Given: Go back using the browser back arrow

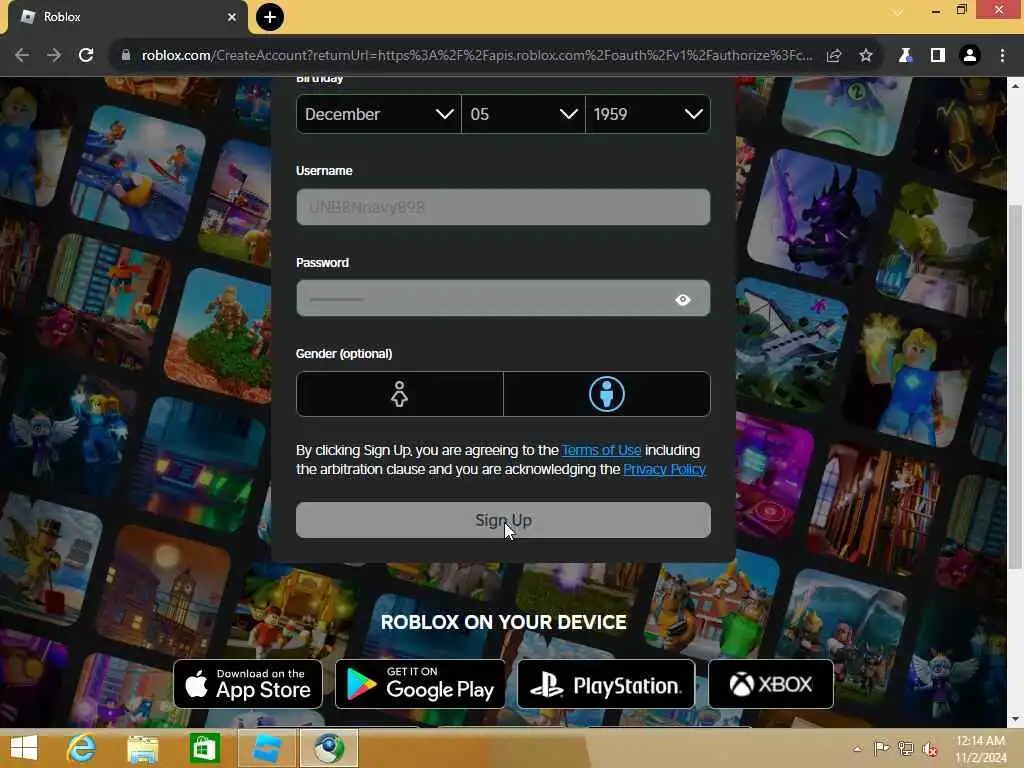Looking at the screenshot, I should pyautogui.click(x=22, y=56).
